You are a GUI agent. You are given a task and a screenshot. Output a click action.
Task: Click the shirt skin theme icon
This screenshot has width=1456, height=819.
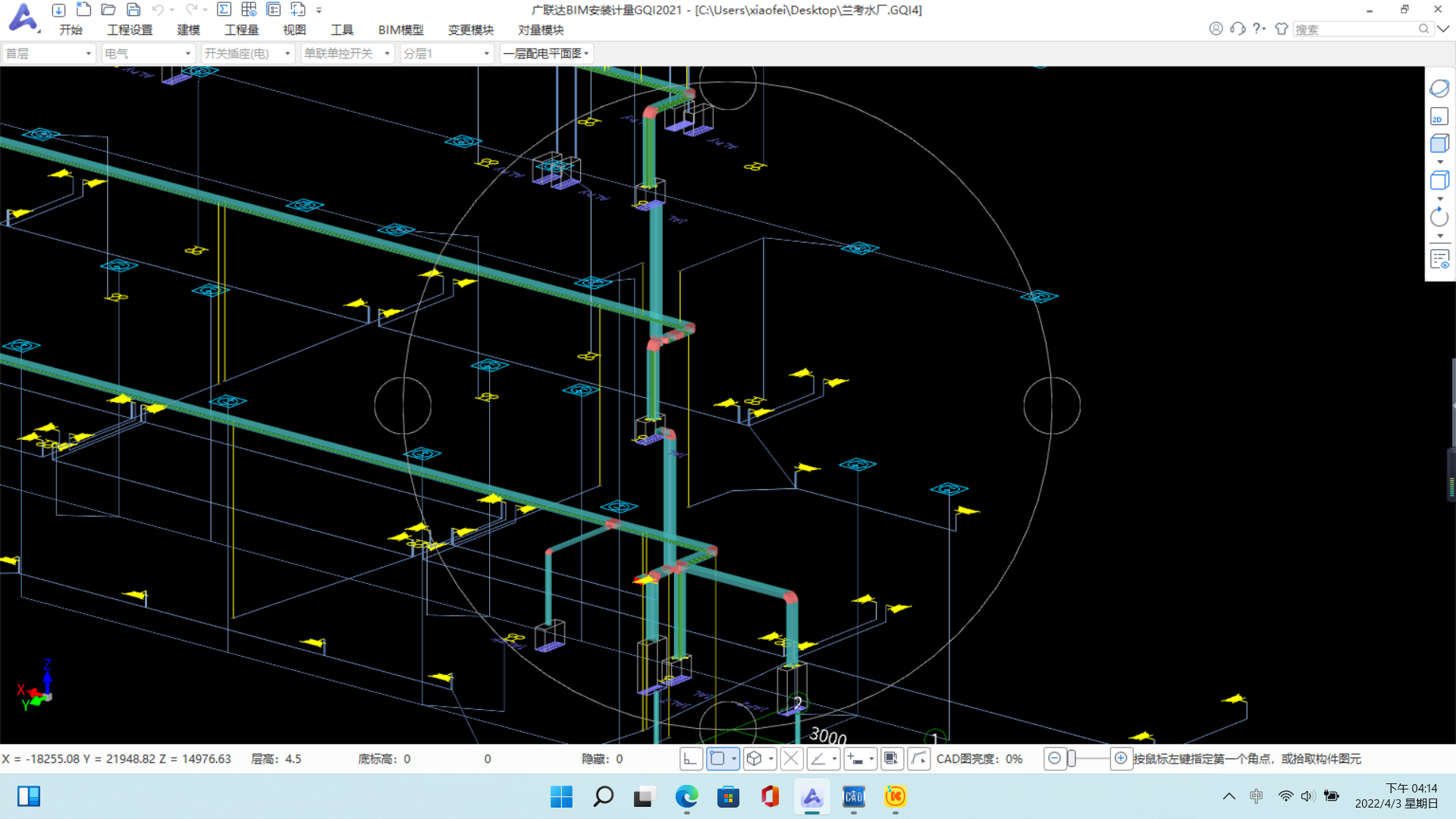[x=1282, y=29]
